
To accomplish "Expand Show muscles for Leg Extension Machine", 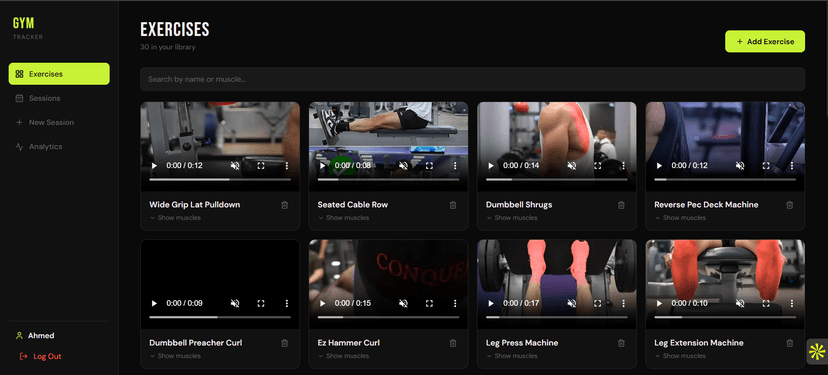I will [681, 356].
